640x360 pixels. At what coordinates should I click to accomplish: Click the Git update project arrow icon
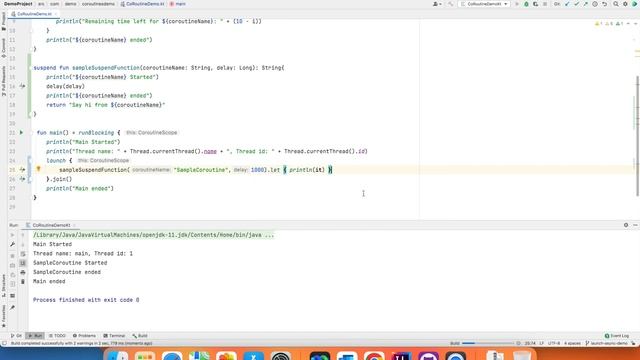pyautogui.click(x=567, y=4)
